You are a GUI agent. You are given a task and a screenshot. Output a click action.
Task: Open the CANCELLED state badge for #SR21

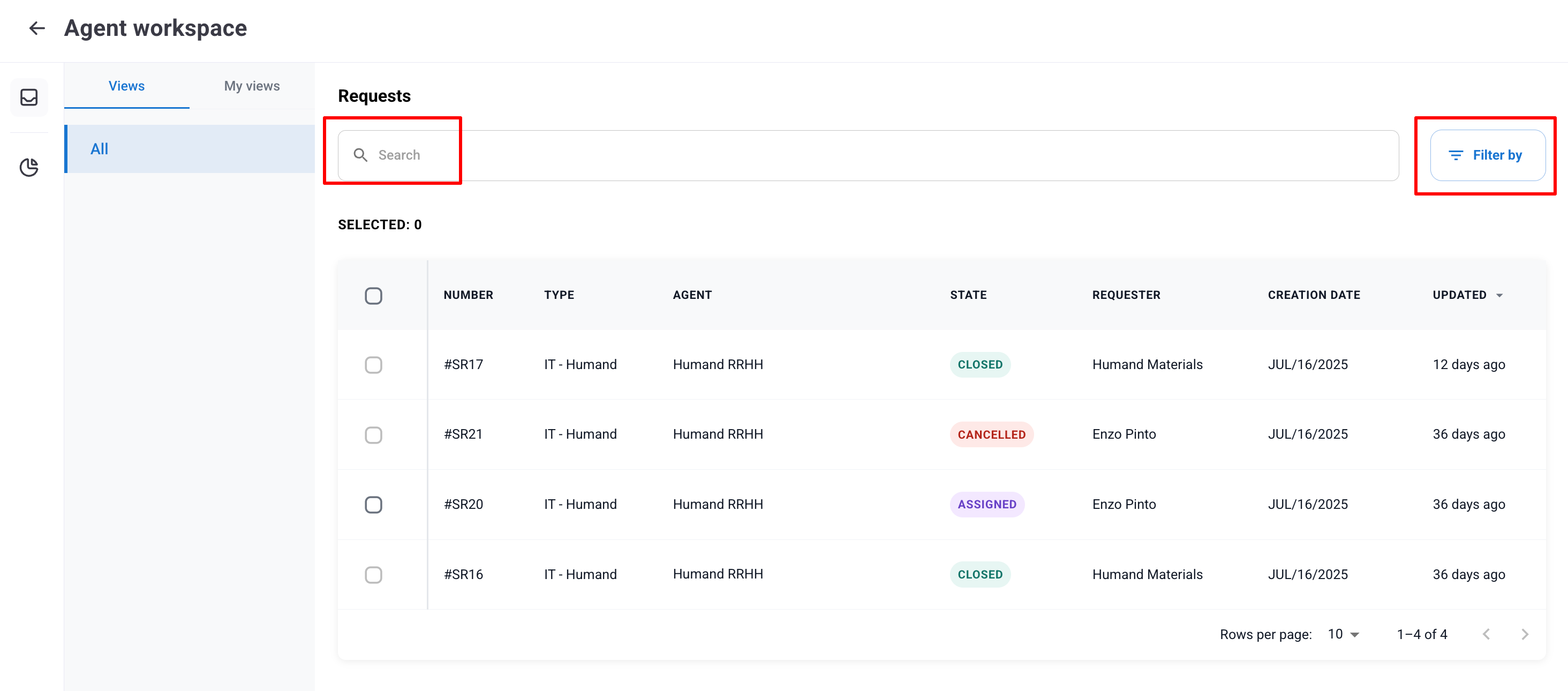point(991,435)
